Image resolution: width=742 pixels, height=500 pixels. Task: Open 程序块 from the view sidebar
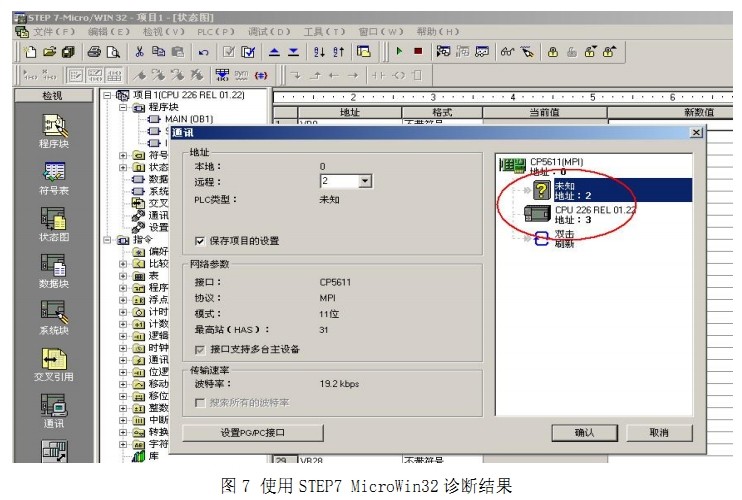point(54,131)
